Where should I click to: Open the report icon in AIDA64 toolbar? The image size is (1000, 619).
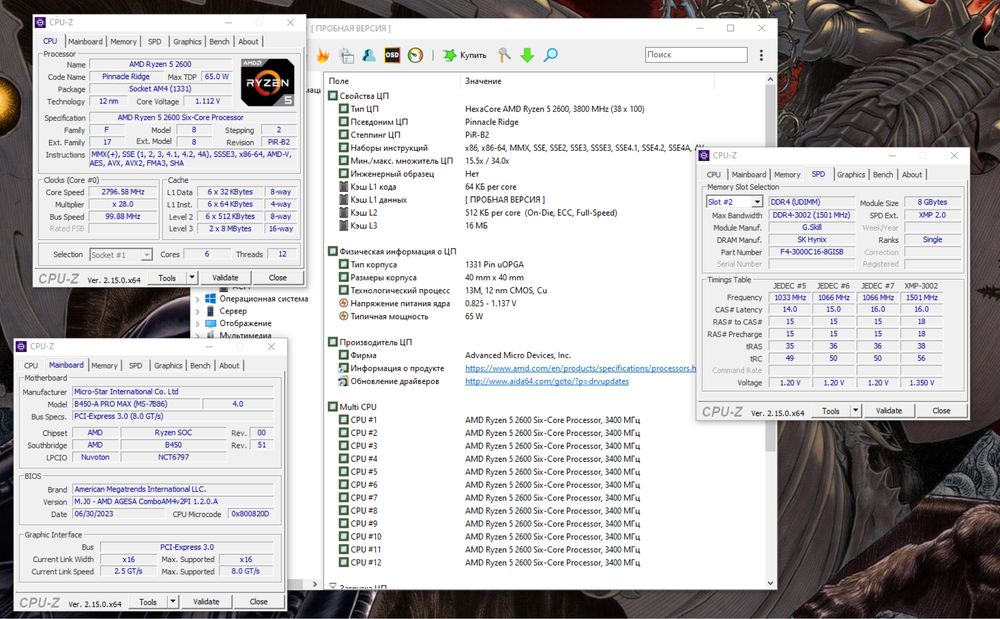pos(346,55)
